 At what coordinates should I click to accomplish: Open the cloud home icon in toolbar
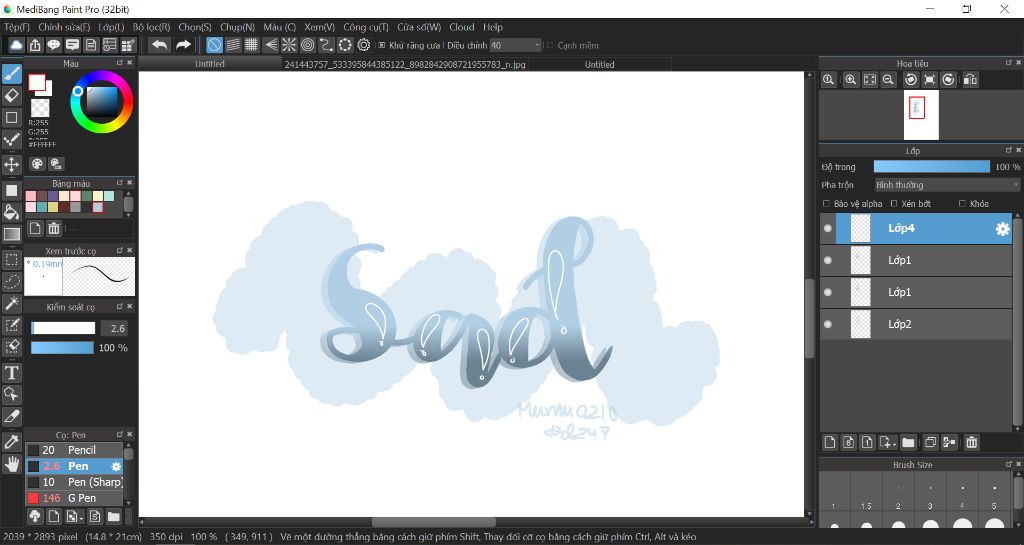click(x=16, y=45)
